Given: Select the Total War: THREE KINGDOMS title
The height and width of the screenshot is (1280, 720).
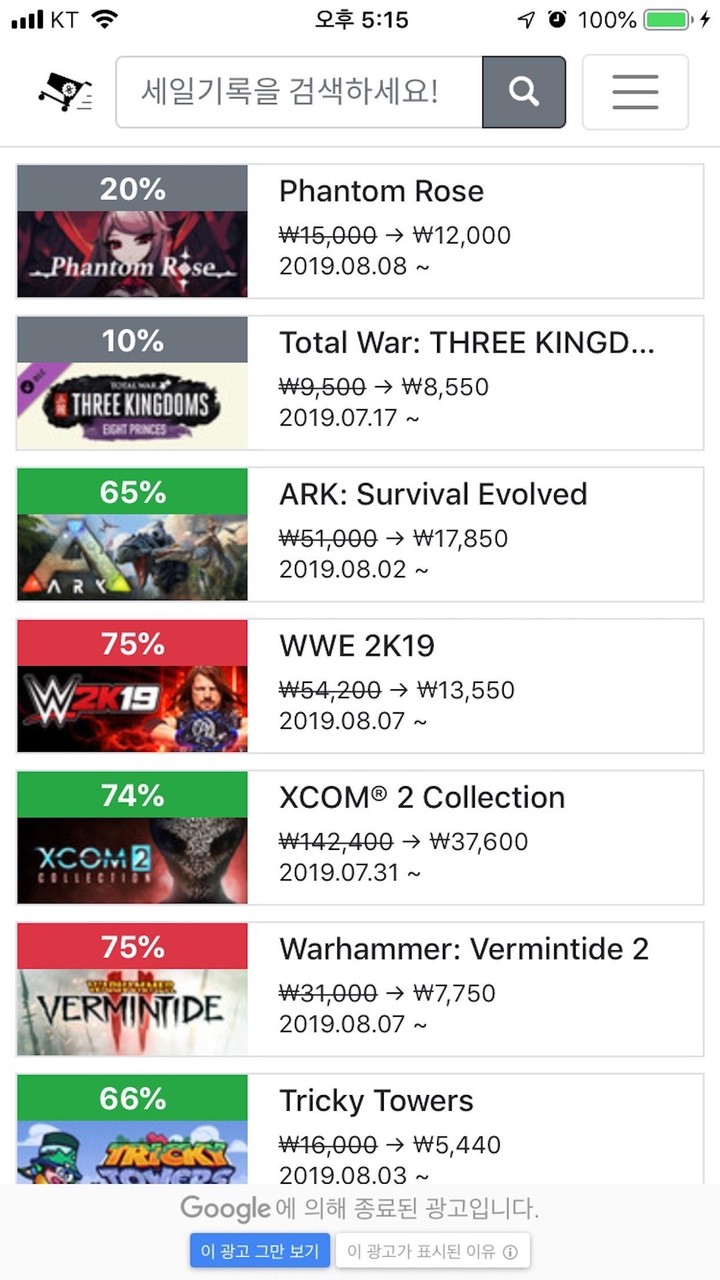Looking at the screenshot, I should (x=467, y=343).
